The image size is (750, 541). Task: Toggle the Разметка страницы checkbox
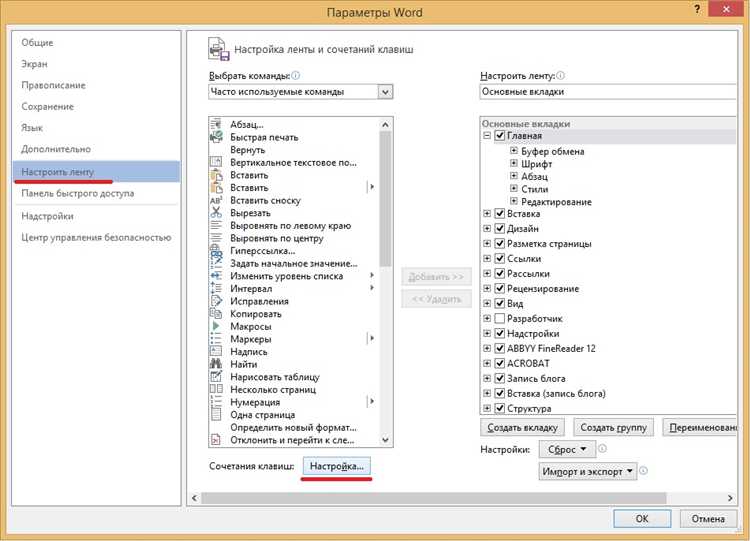tap(499, 243)
